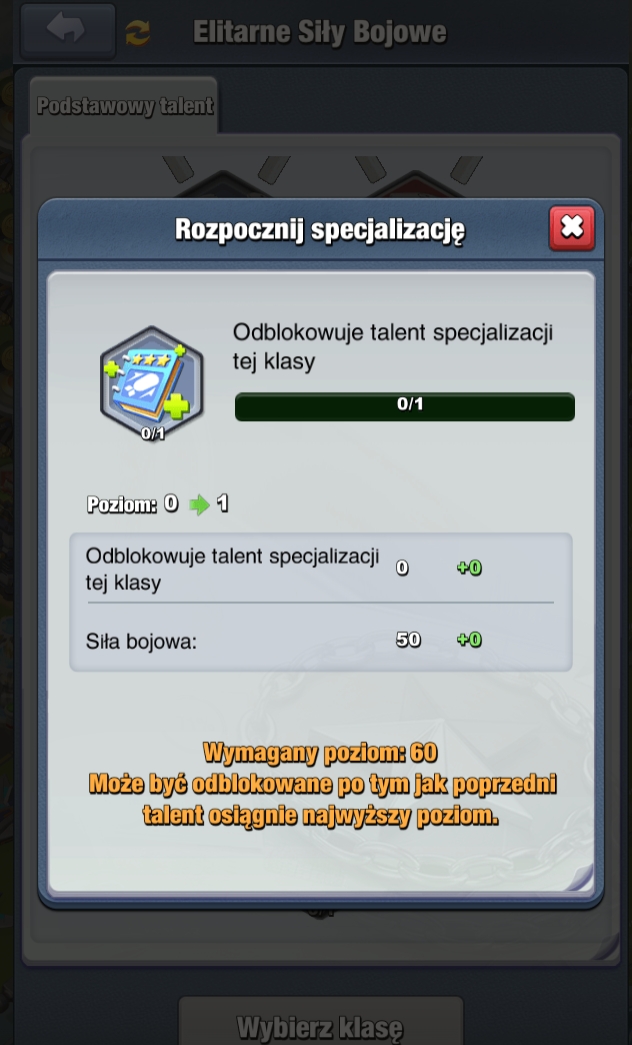Click the green level-up arrow icon
This screenshot has height=1045, width=632.
[x=199, y=505]
